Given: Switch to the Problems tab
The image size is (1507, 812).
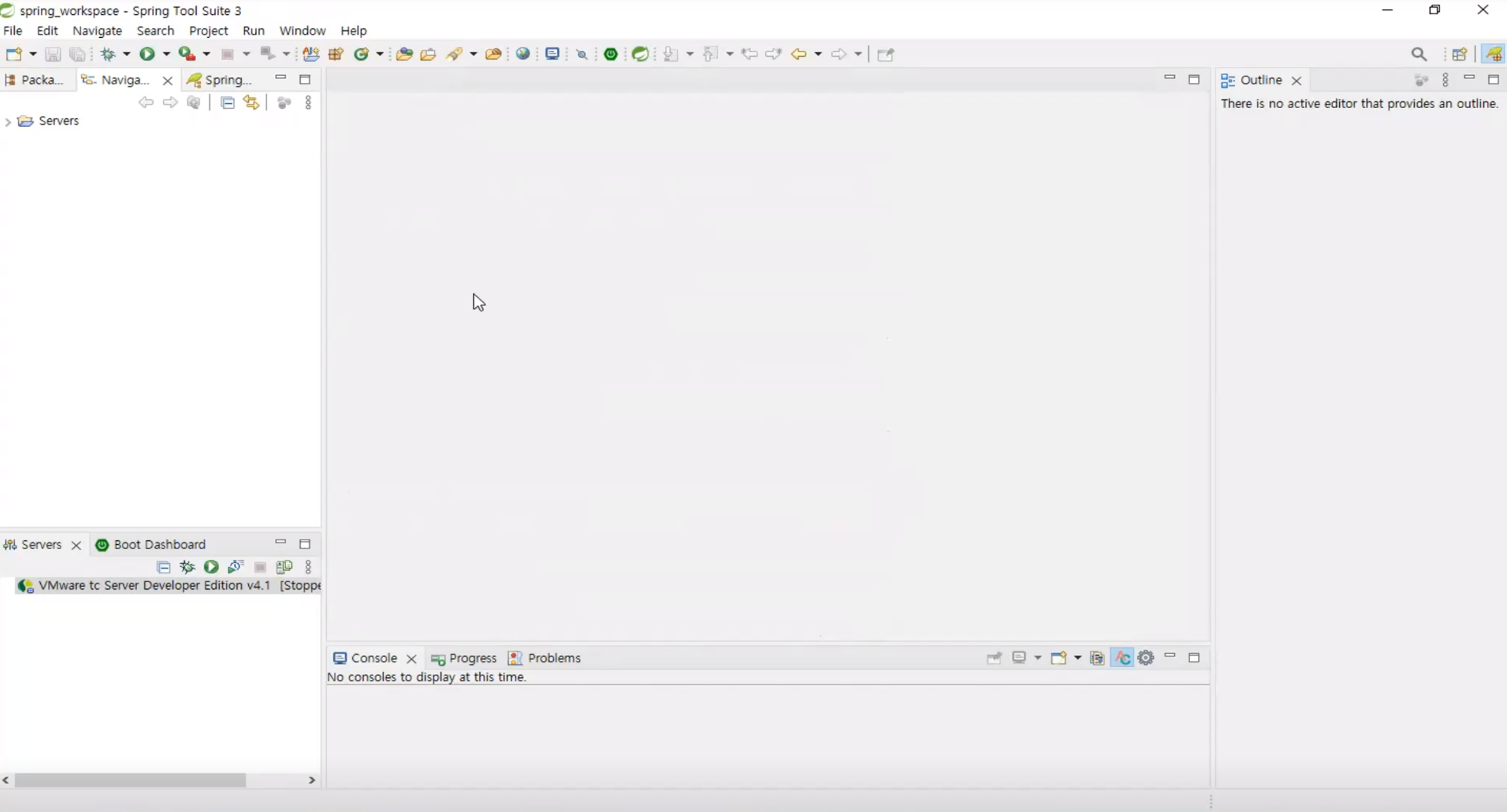Looking at the screenshot, I should coord(553,658).
